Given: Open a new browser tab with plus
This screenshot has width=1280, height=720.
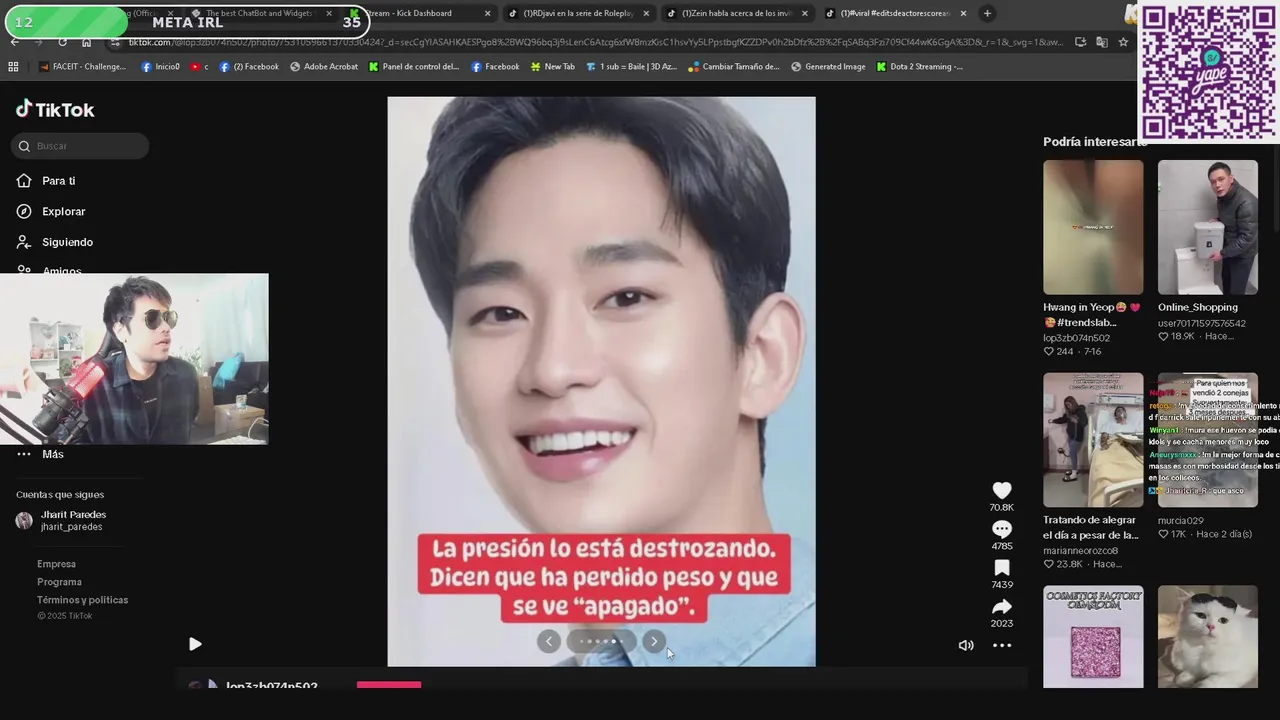Looking at the screenshot, I should pos(987,13).
